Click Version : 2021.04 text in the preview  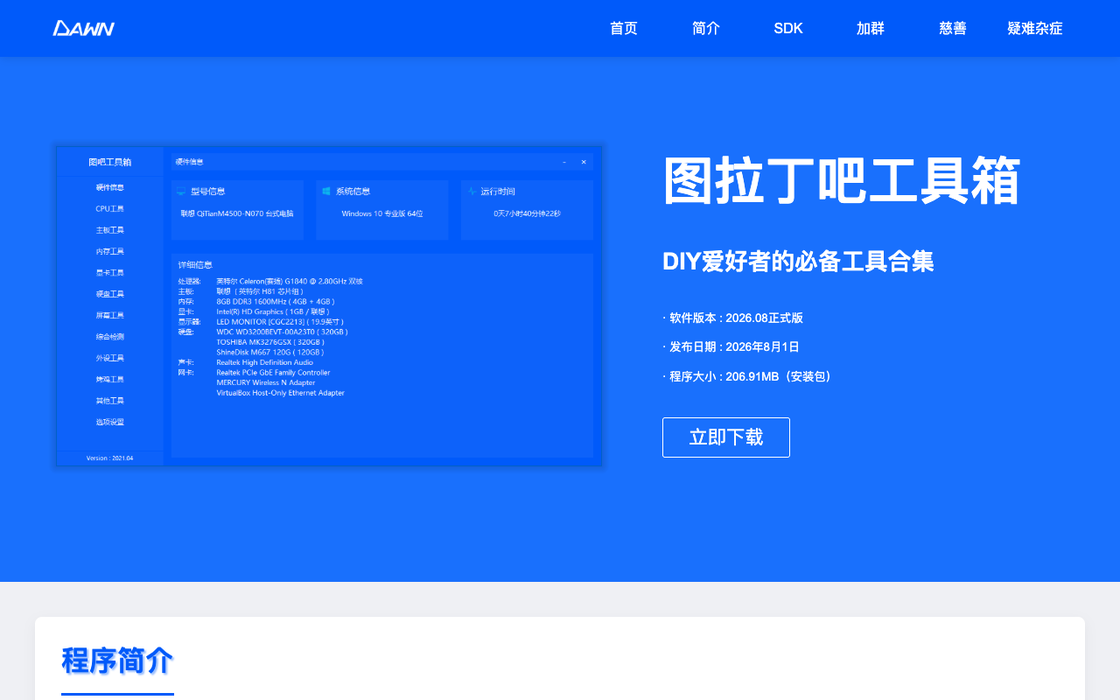coord(109,458)
